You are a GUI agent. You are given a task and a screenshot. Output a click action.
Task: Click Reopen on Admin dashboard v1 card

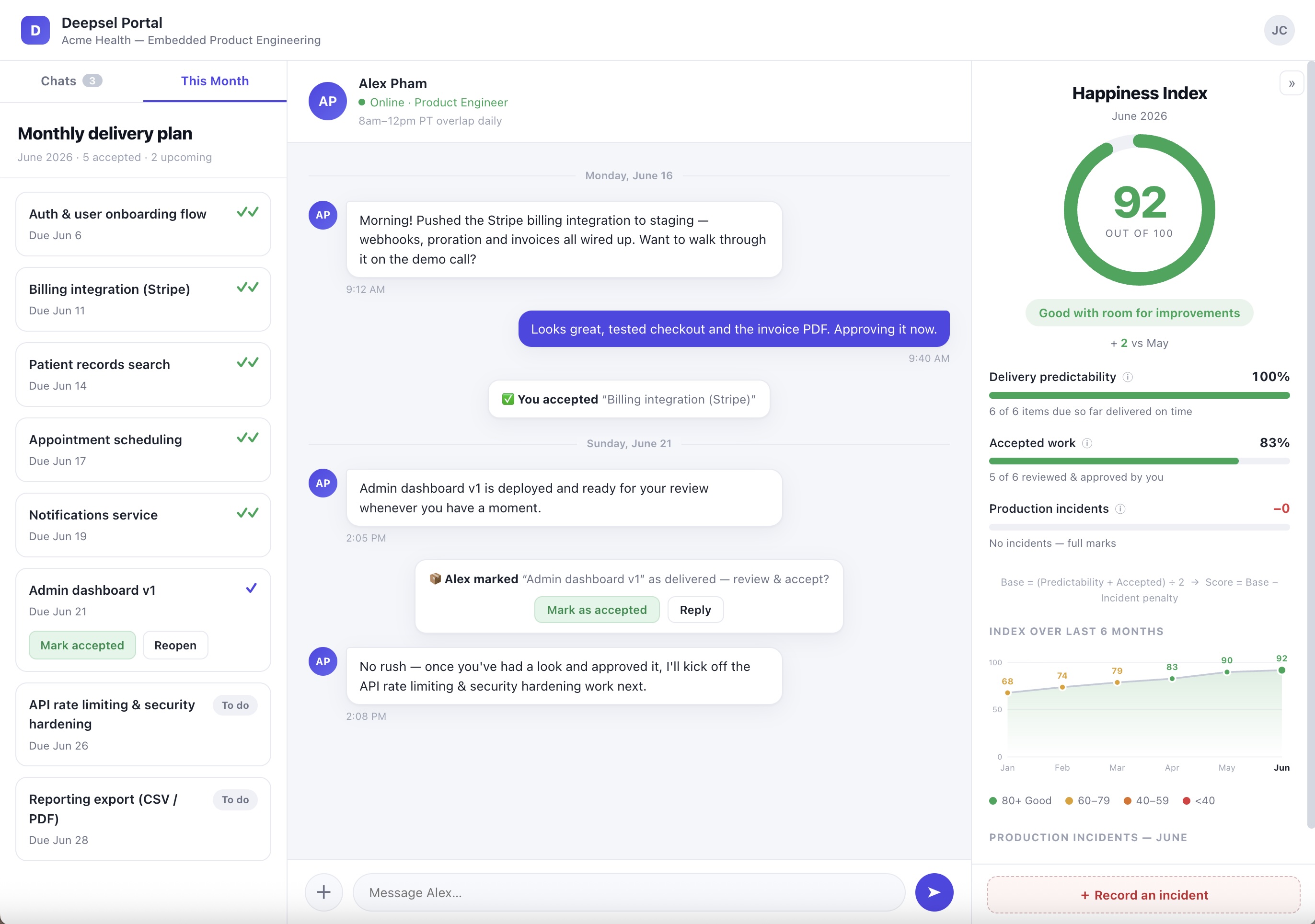[x=175, y=645]
